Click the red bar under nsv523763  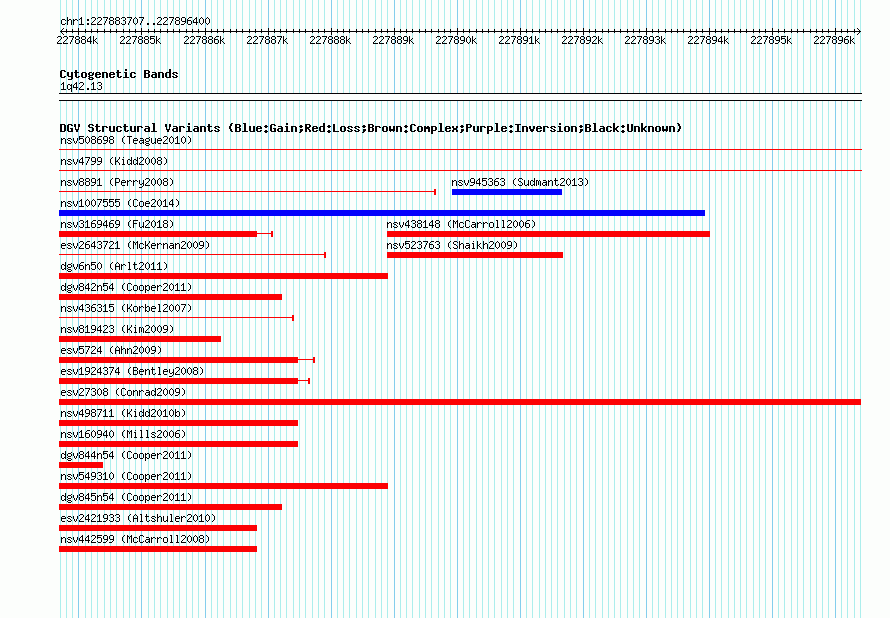[475, 255]
